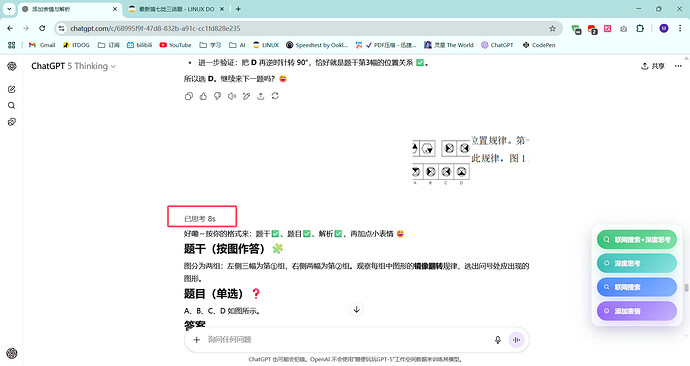Open the uploaded puzzle image thumbnail

coord(471,161)
